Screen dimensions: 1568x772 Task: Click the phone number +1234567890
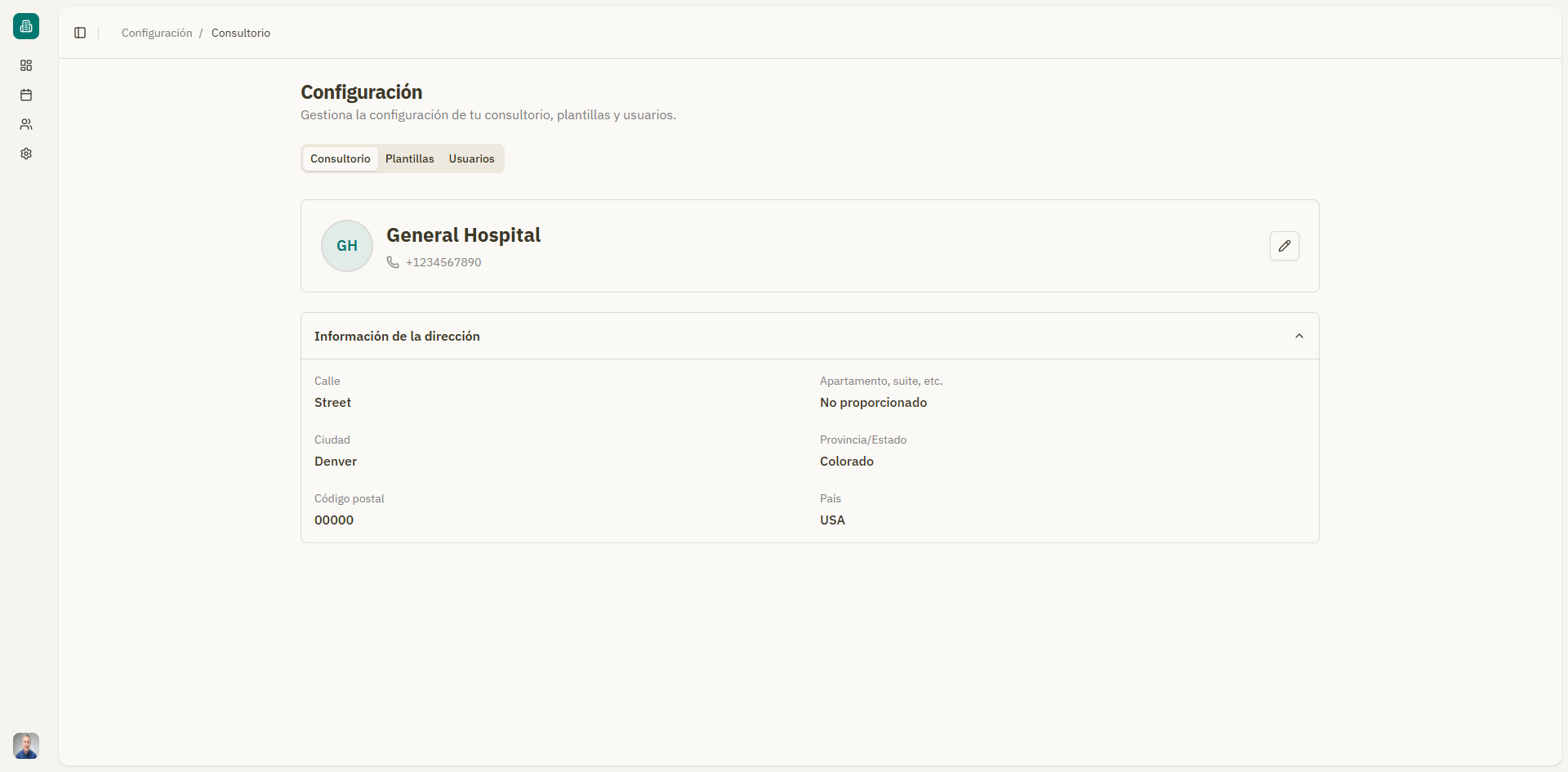coord(443,262)
